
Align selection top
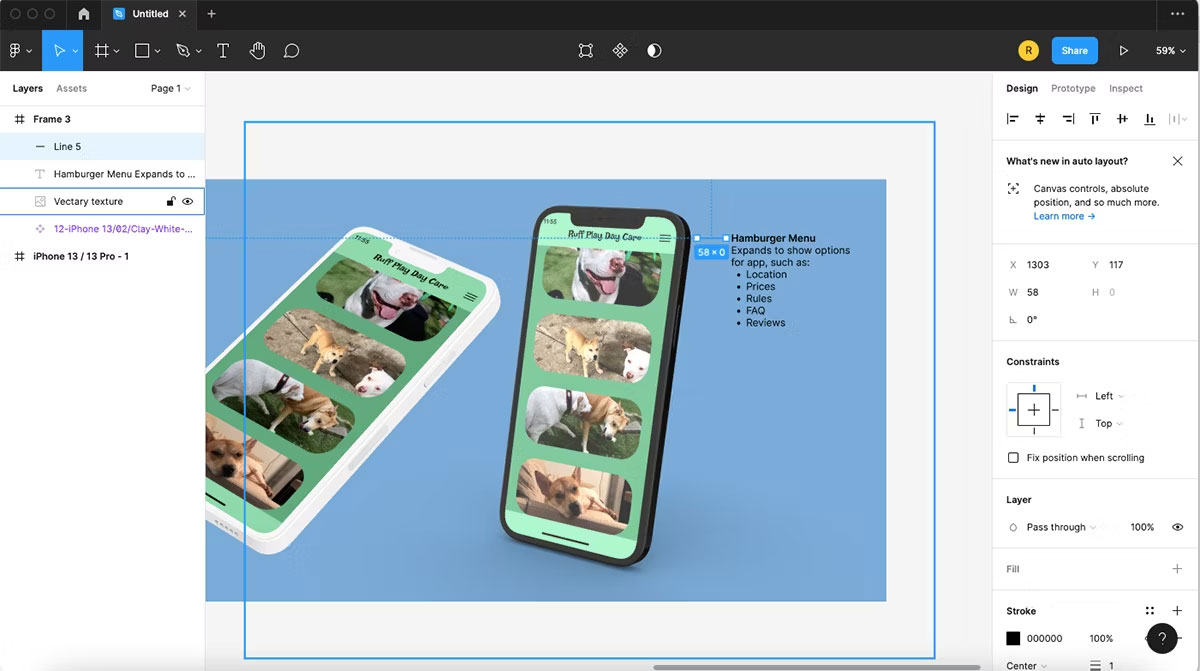[1095, 119]
